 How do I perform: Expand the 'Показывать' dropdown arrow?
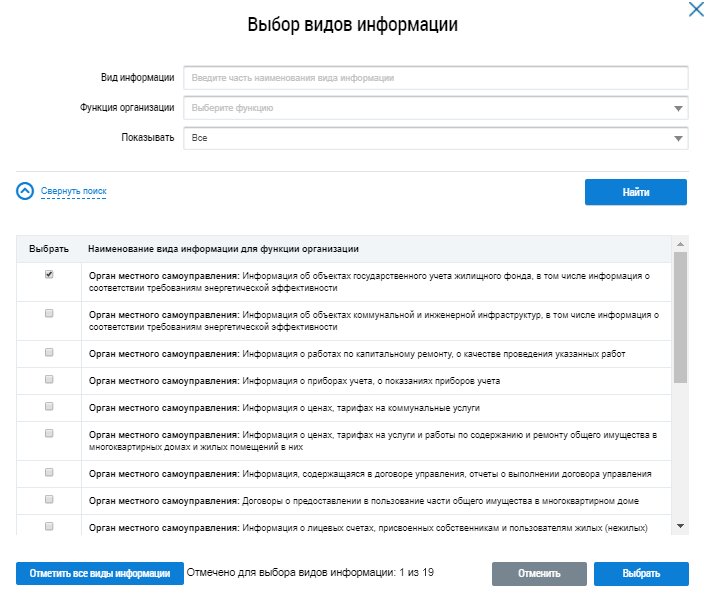click(678, 138)
